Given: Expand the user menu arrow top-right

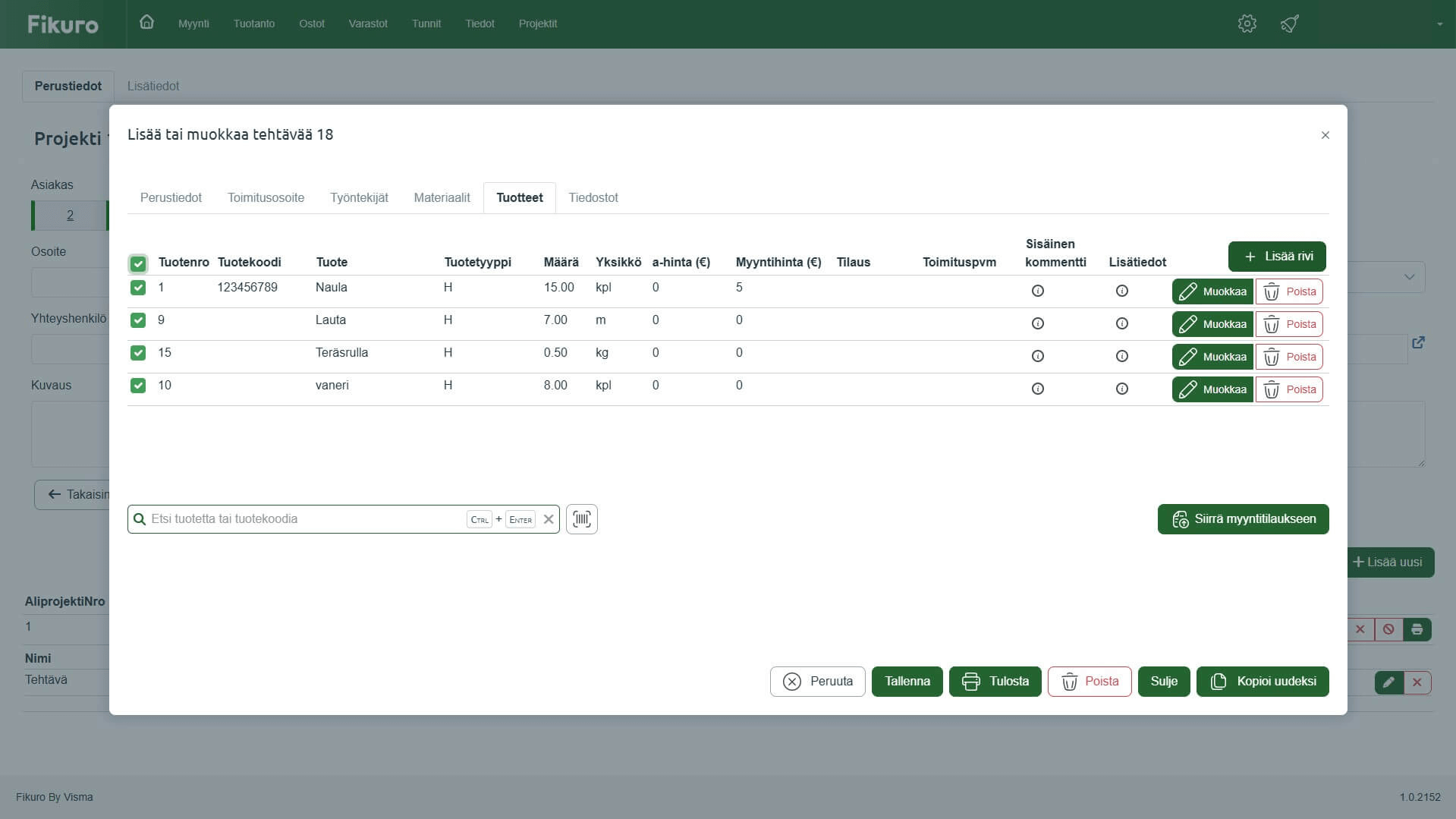Looking at the screenshot, I should coord(1439,24).
